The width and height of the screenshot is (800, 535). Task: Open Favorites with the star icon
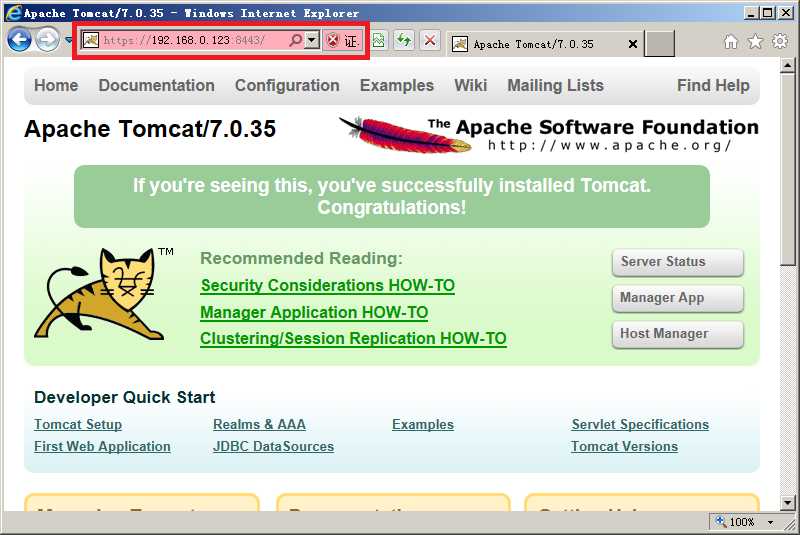click(x=755, y=41)
